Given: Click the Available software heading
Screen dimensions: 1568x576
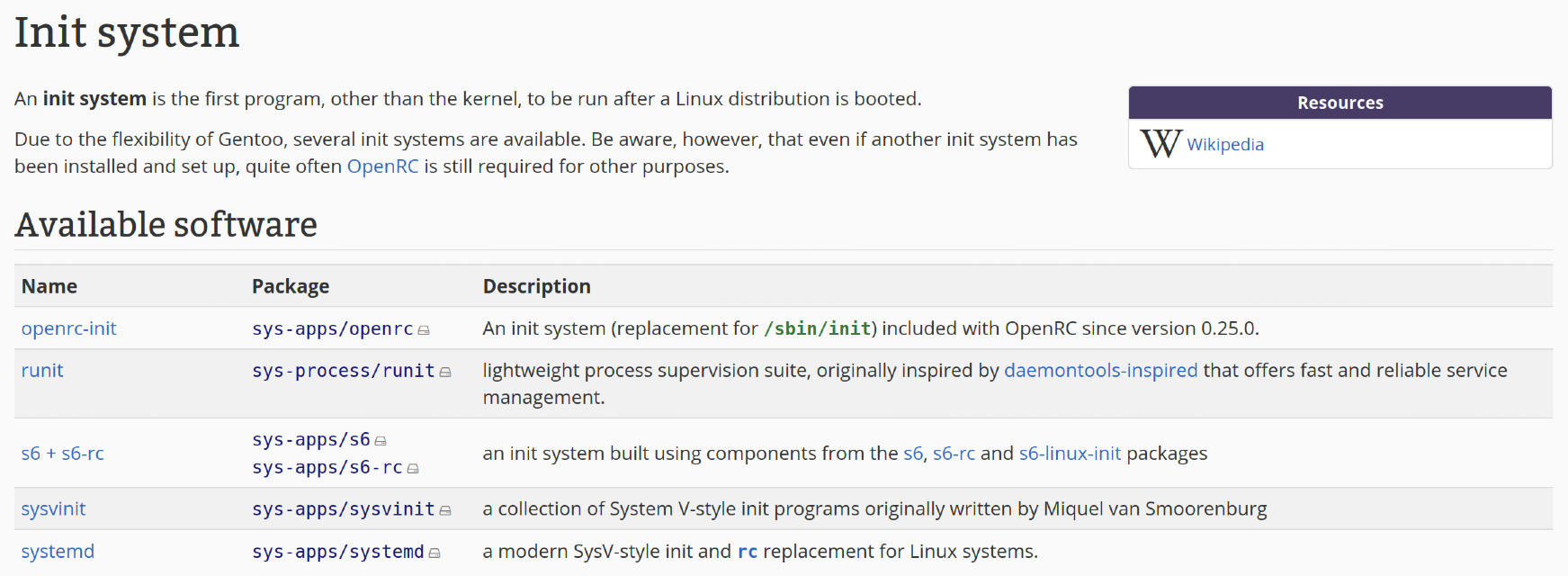Looking at the screenshot, I should (166, 224).
